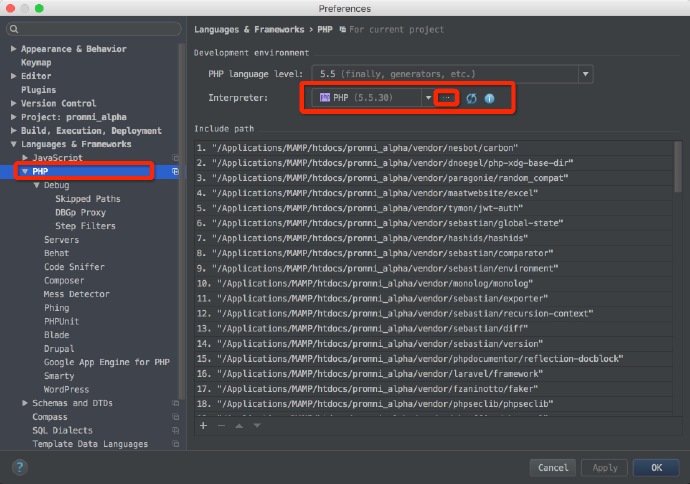This screenshot has height=484, width=690.
Task: Click PHP icon in interpreter combo
Action: click(x=325, y=98)
